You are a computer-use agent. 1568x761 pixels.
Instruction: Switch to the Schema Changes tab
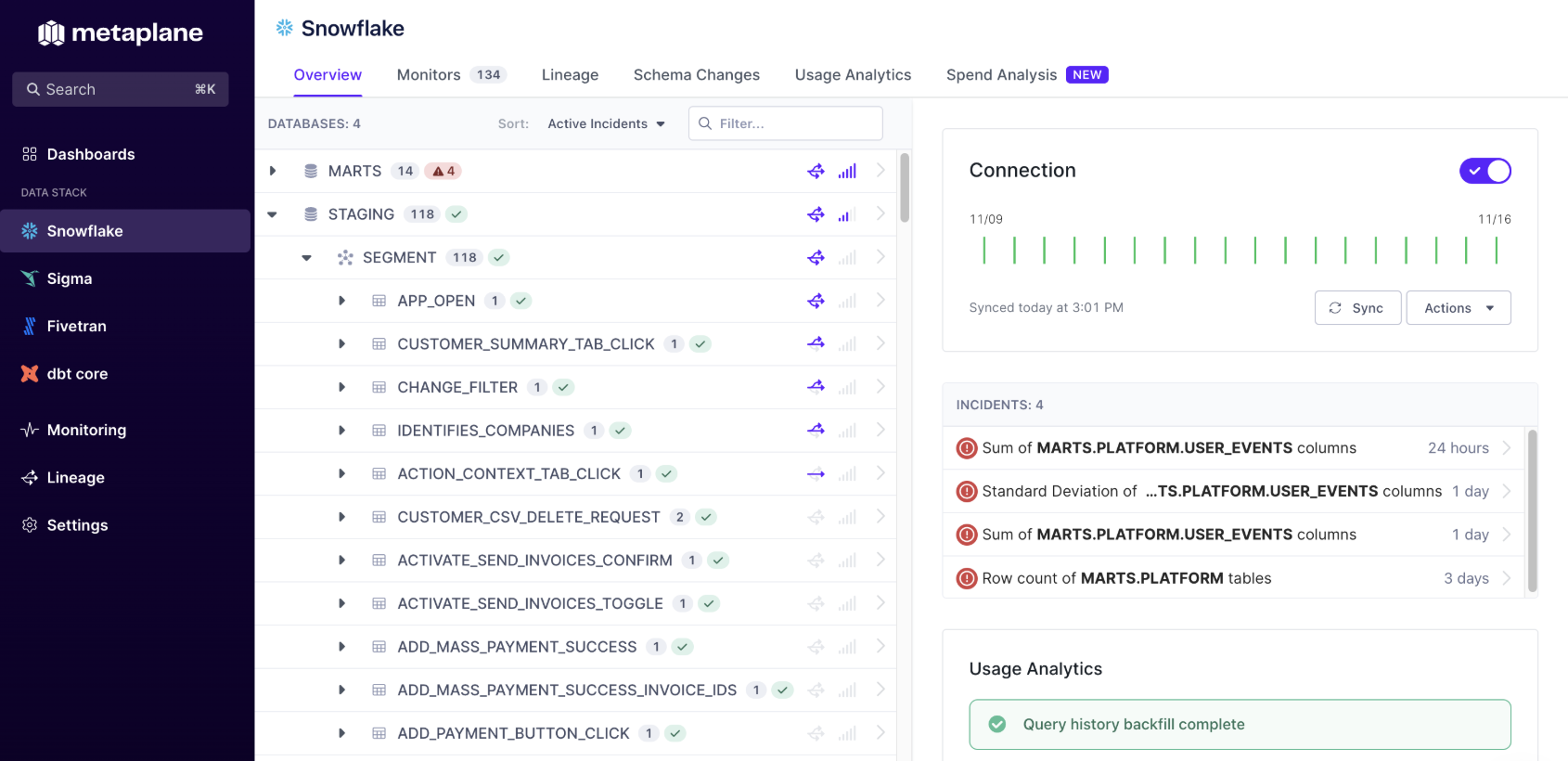tap(696, 75)
